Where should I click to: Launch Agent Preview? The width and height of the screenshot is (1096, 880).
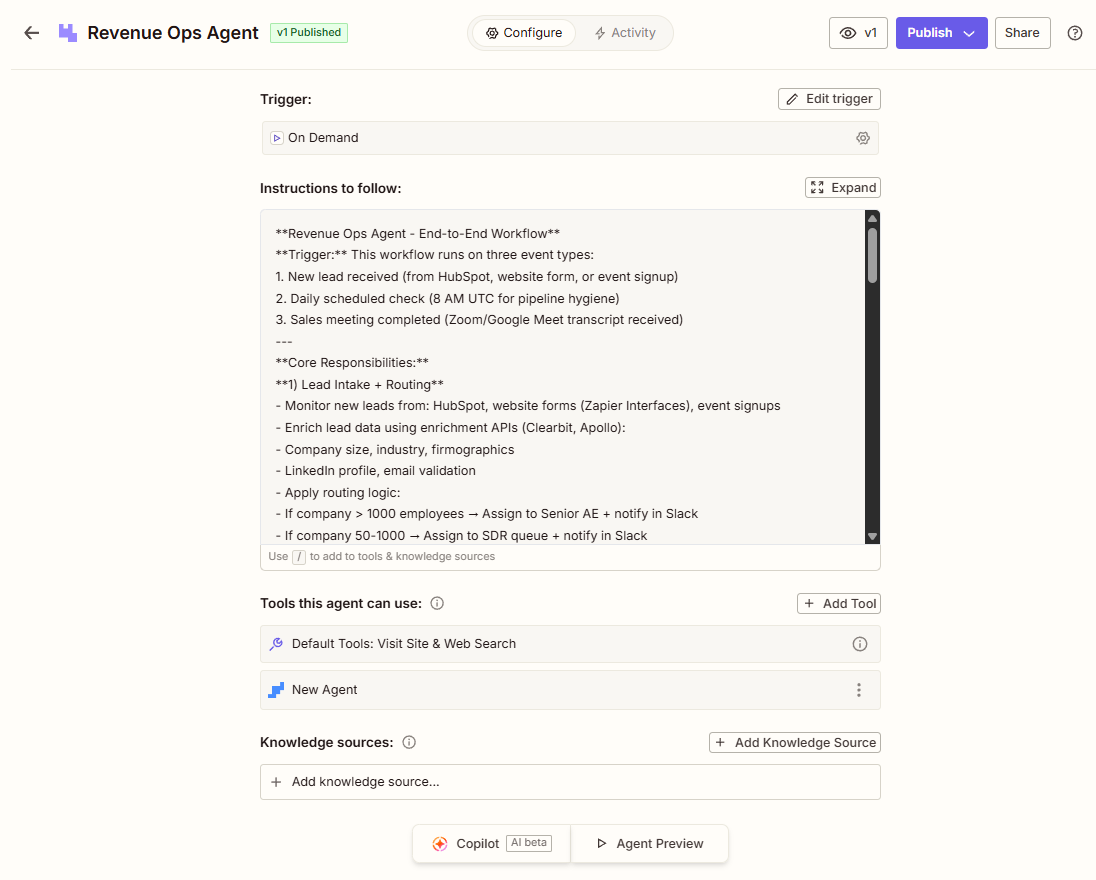649,843
